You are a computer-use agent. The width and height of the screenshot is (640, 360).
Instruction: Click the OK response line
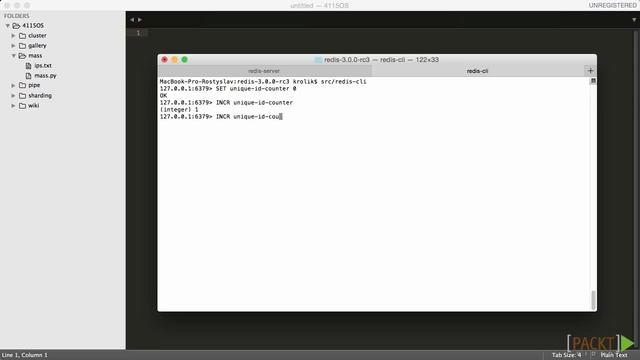click(x=163, y=96)
